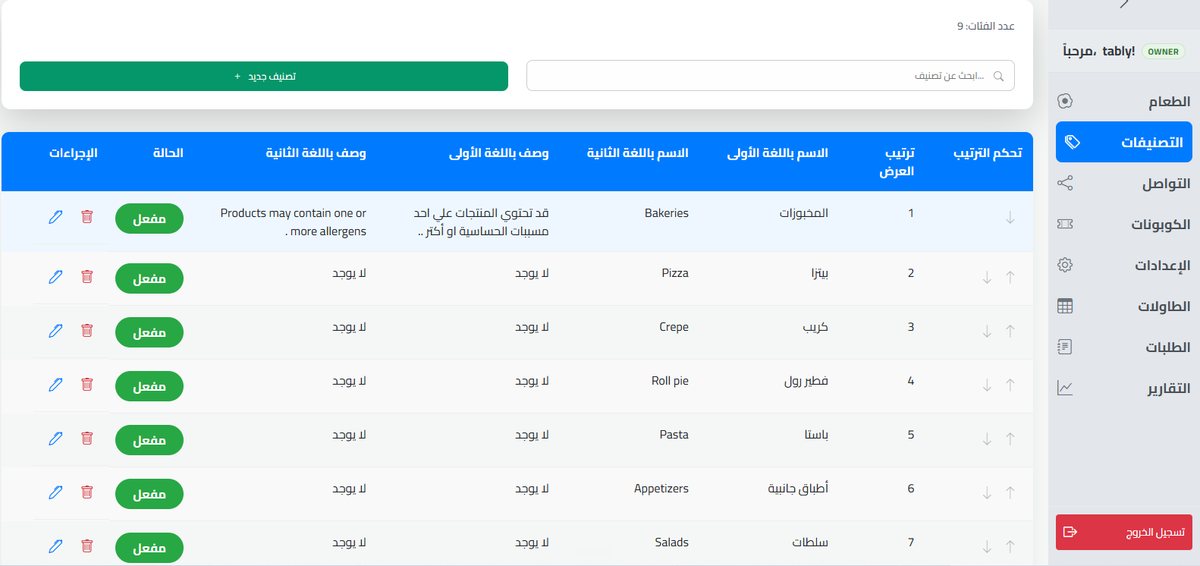The width and height of the screenshot is (1200, 566).
Task: Click the search magnifier icon
Action: 998,76
